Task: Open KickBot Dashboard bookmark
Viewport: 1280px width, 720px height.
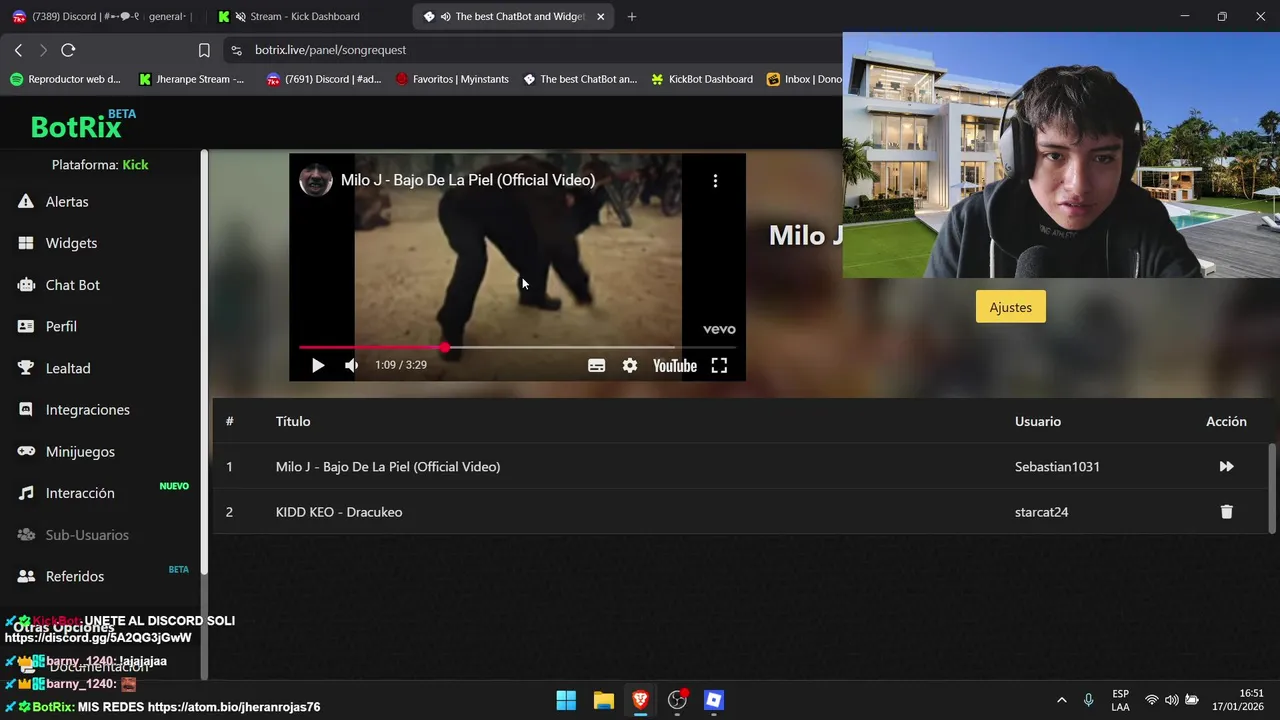Action: [702, 79]
